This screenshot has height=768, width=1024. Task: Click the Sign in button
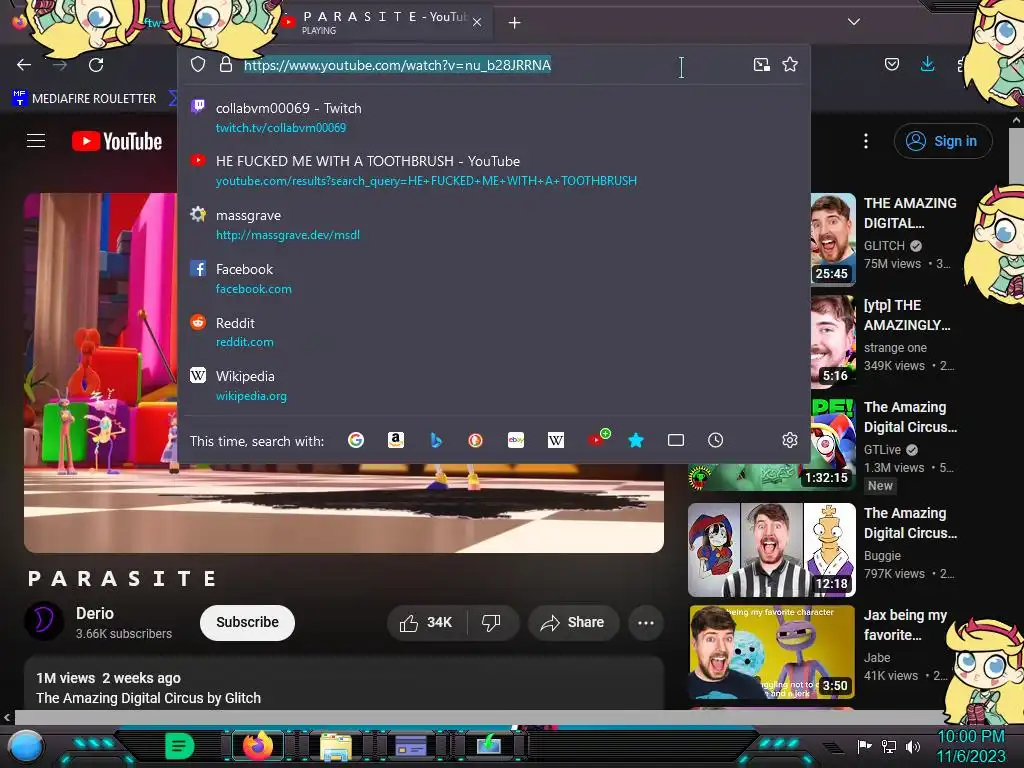pos(943,141)
